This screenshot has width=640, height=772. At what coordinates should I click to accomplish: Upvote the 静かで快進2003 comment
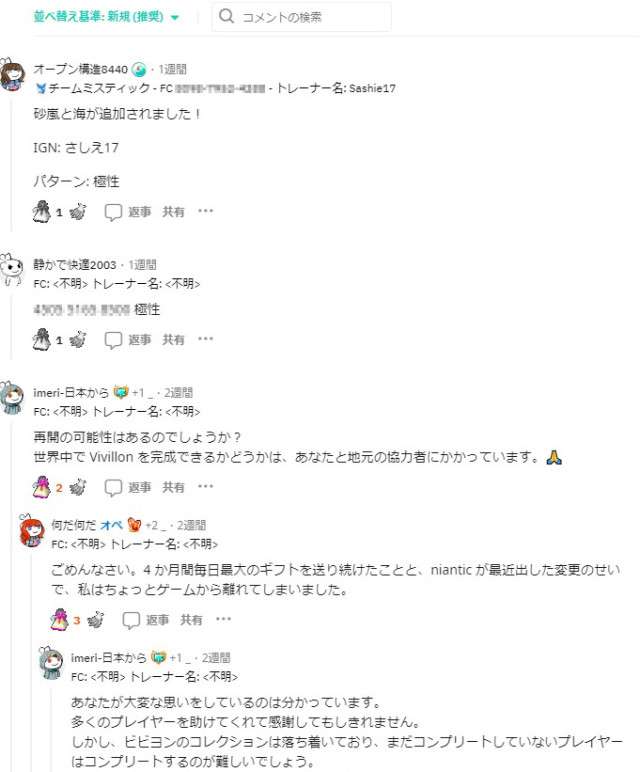pos(42,340)
